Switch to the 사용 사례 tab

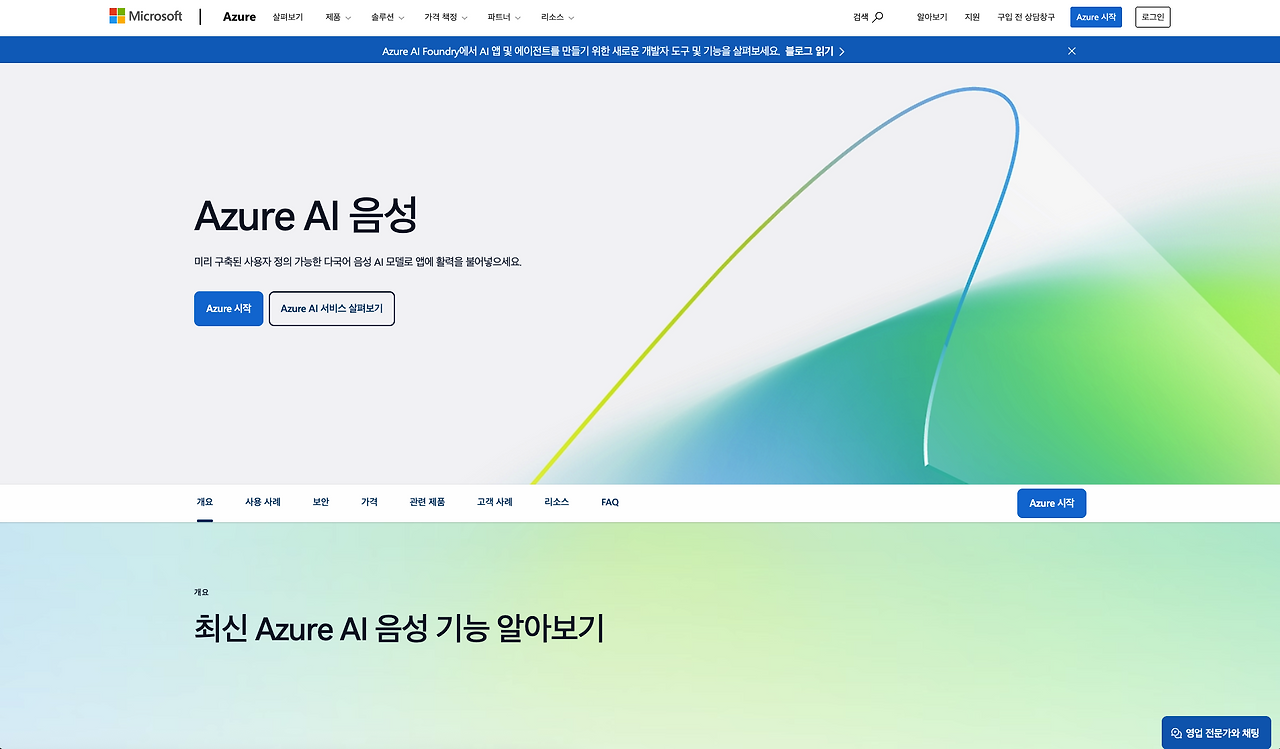[x=262, y=502]
